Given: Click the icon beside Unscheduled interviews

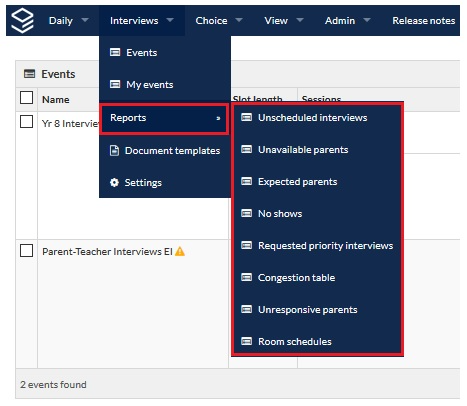Looking at the screenshot, I should [x=246, y=117].
